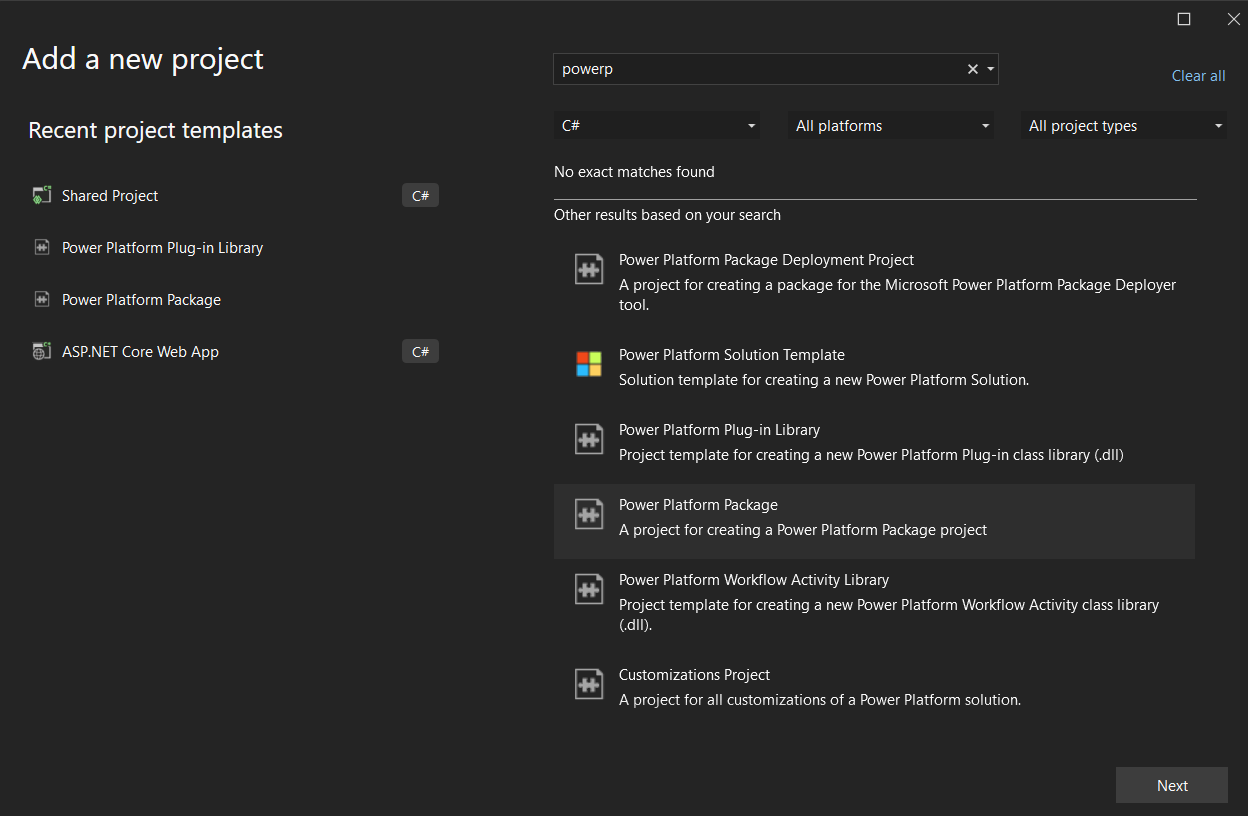Close the Add a new project dialog
Image resolution: width=1248 pixels, height=816 pixels.
coord(1233,19)
